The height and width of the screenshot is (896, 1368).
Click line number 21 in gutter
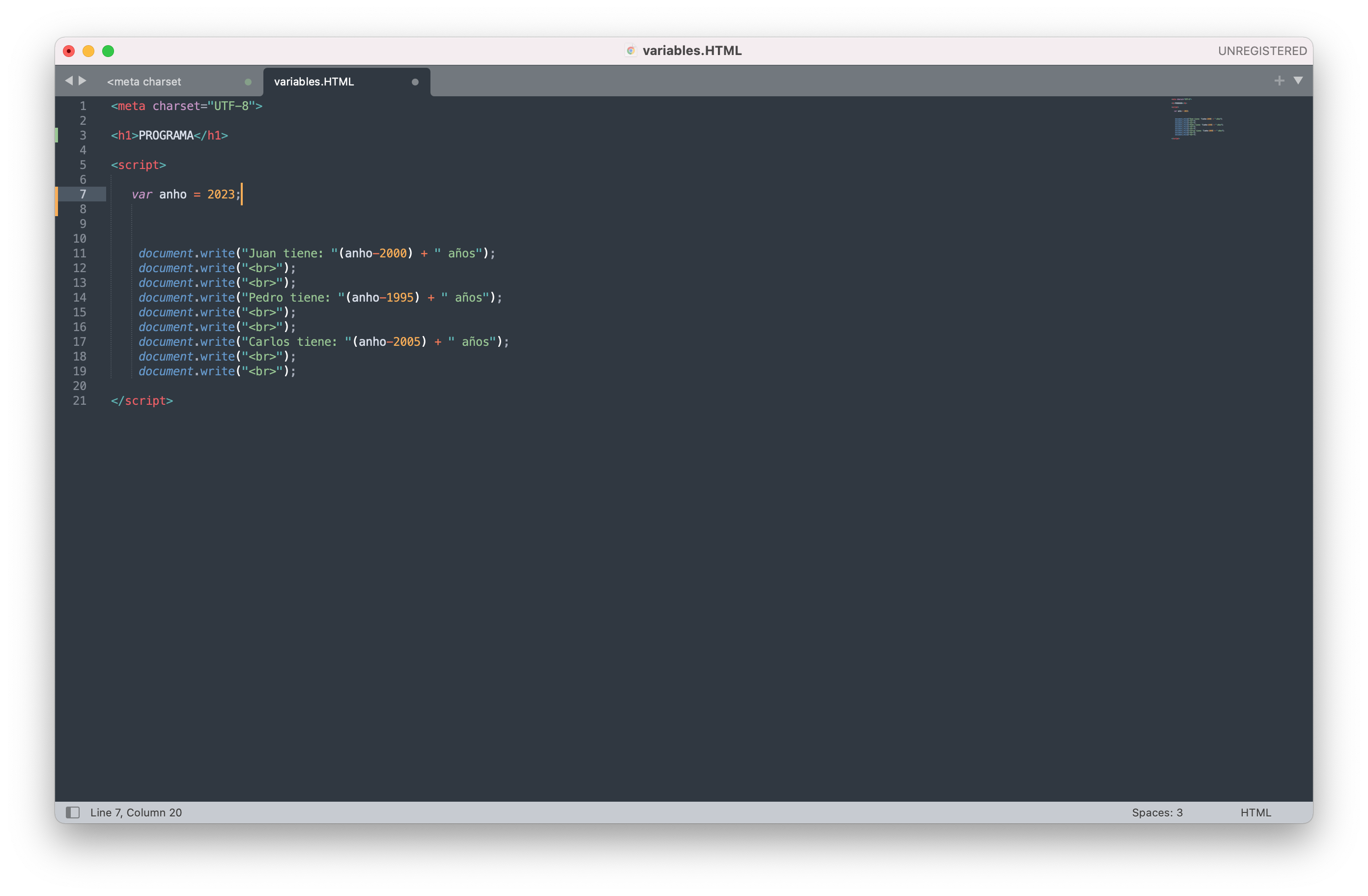79,400
